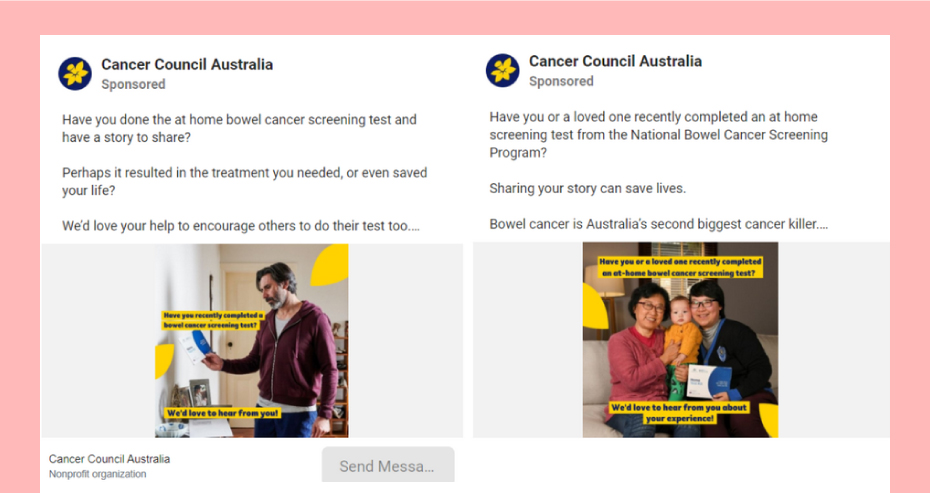Click 'Have you or a loved one recently' paragraph
930x493 pixels.
pos(658,135)
